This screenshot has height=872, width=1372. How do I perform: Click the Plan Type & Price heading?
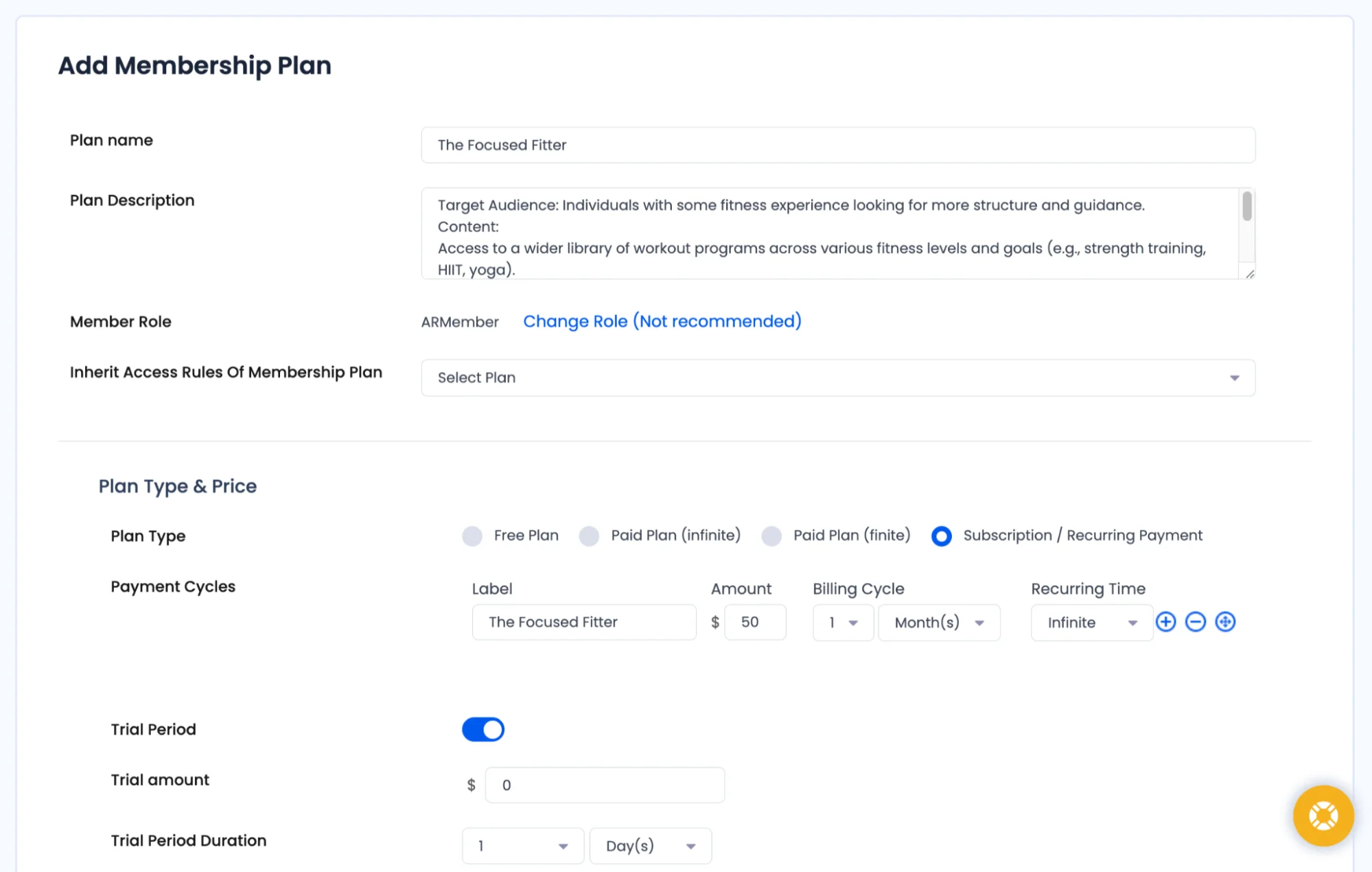[178, 486]
